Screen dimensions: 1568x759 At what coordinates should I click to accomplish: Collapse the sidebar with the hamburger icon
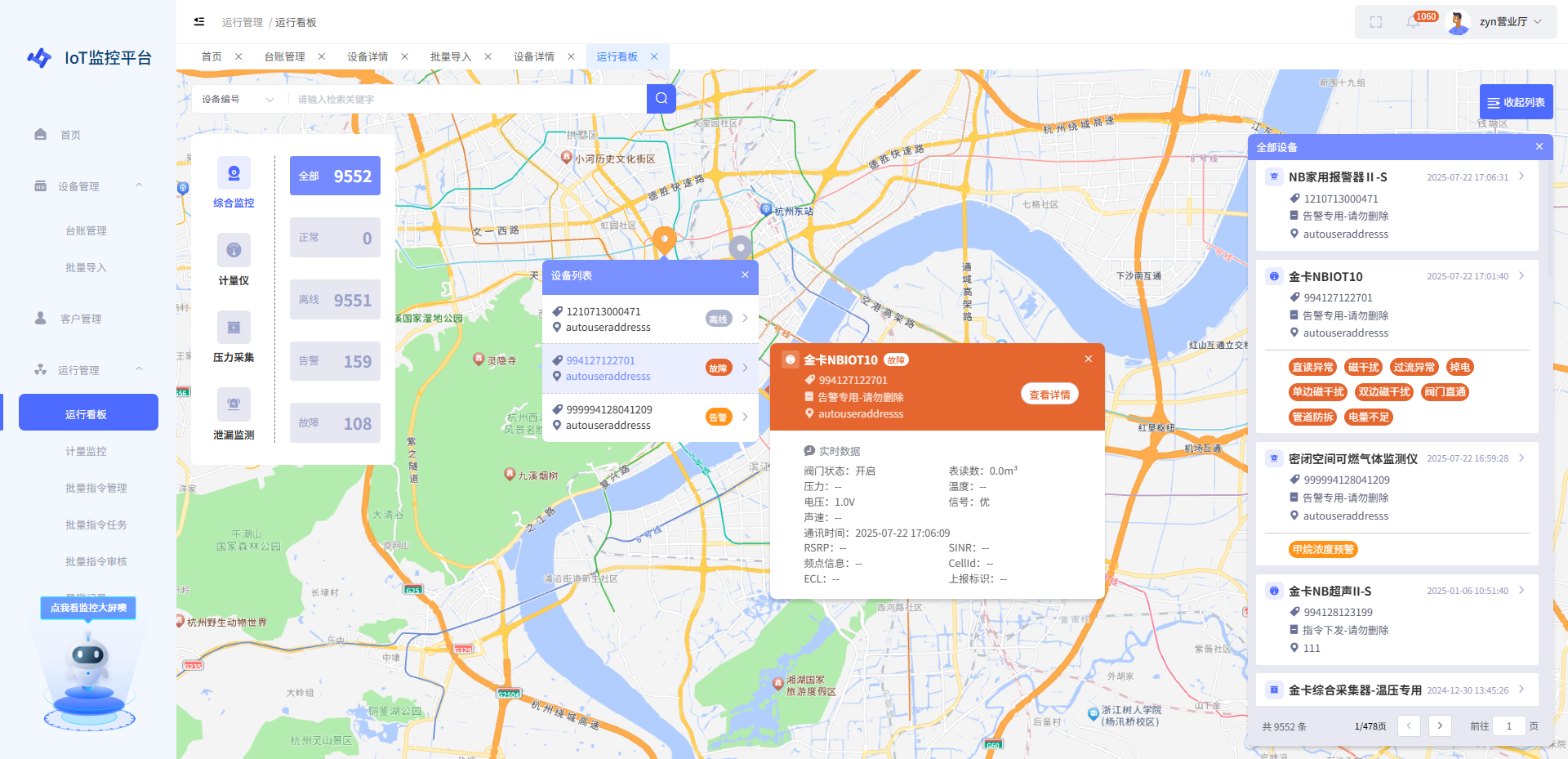tap(199, 22)
